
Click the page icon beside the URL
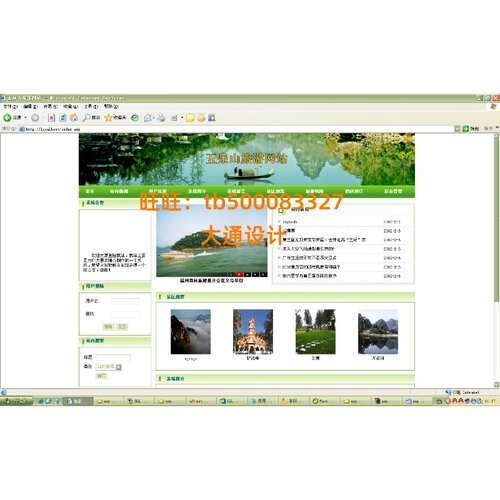tap(22, 129)
